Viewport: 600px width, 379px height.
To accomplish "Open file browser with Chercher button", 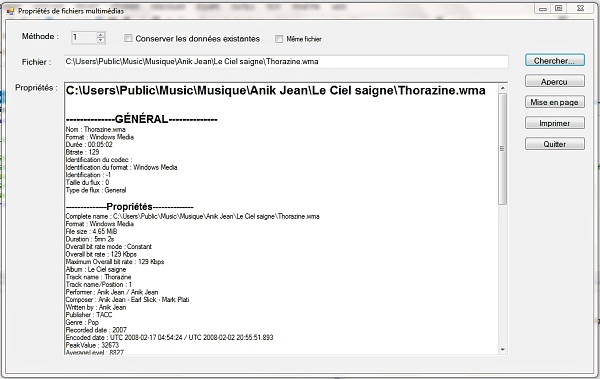I will click(x=555, y=60).
